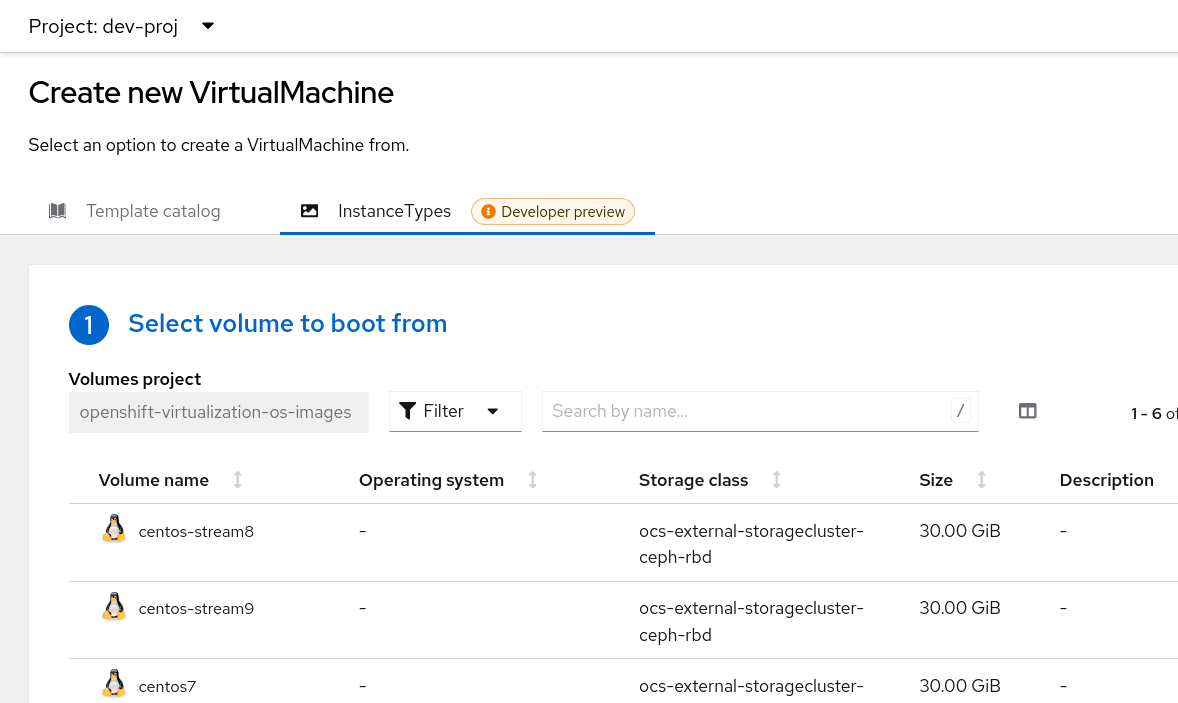This screenshot has height=703, width=1178.
Task: Switch to the Template catalog tab
Action: (x=153, y=210)
